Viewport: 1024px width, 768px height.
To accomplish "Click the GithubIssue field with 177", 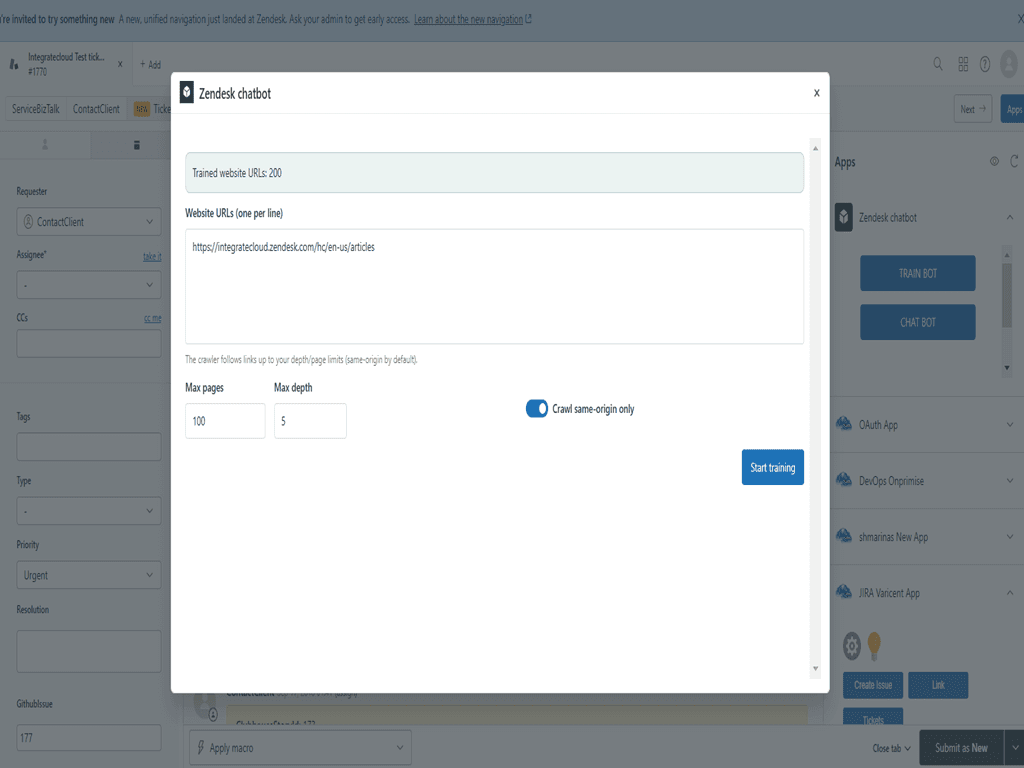I will (x=89, y=737).
